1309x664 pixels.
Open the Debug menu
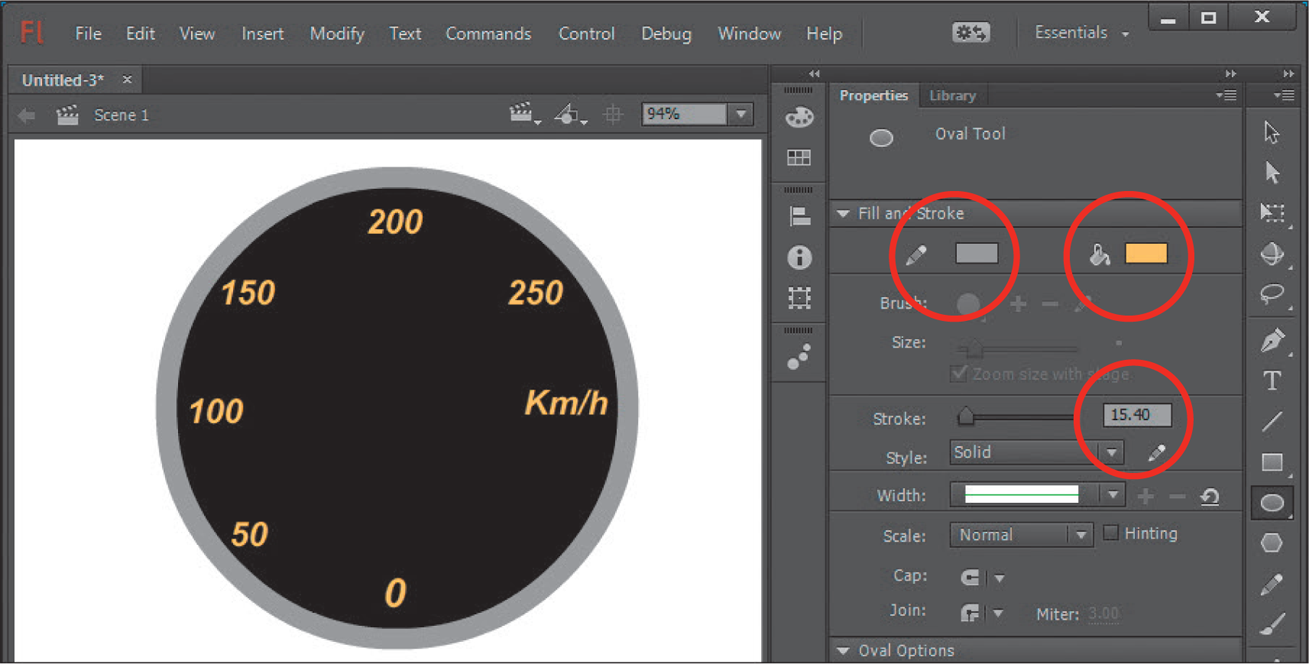pyautogui.click(x=666, y=33)
